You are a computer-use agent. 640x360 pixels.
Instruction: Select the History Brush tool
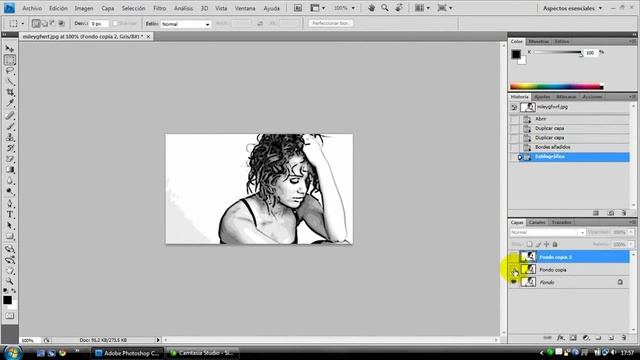tap(9, 148)
